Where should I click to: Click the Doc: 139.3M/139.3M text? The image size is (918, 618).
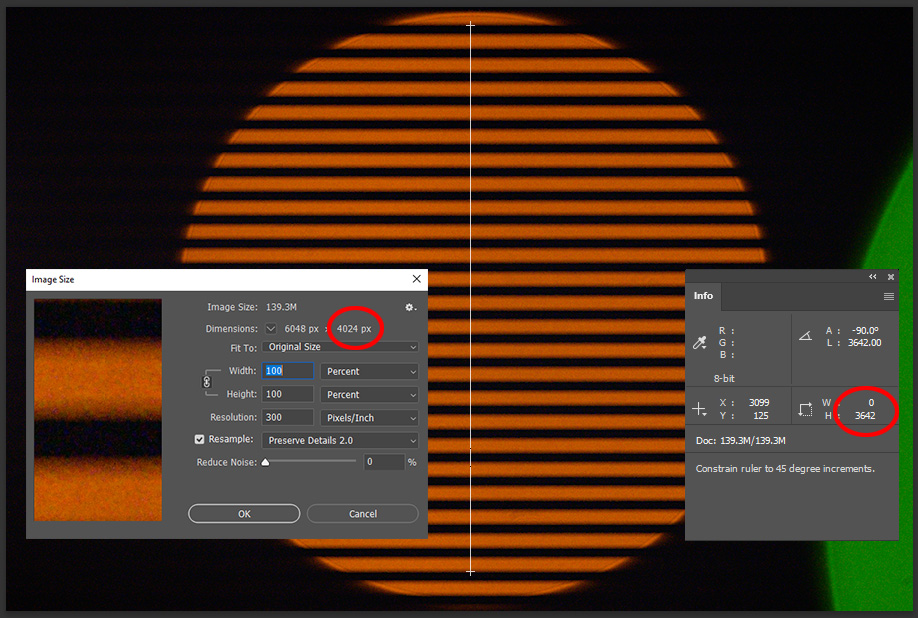(x=741, y=441)
